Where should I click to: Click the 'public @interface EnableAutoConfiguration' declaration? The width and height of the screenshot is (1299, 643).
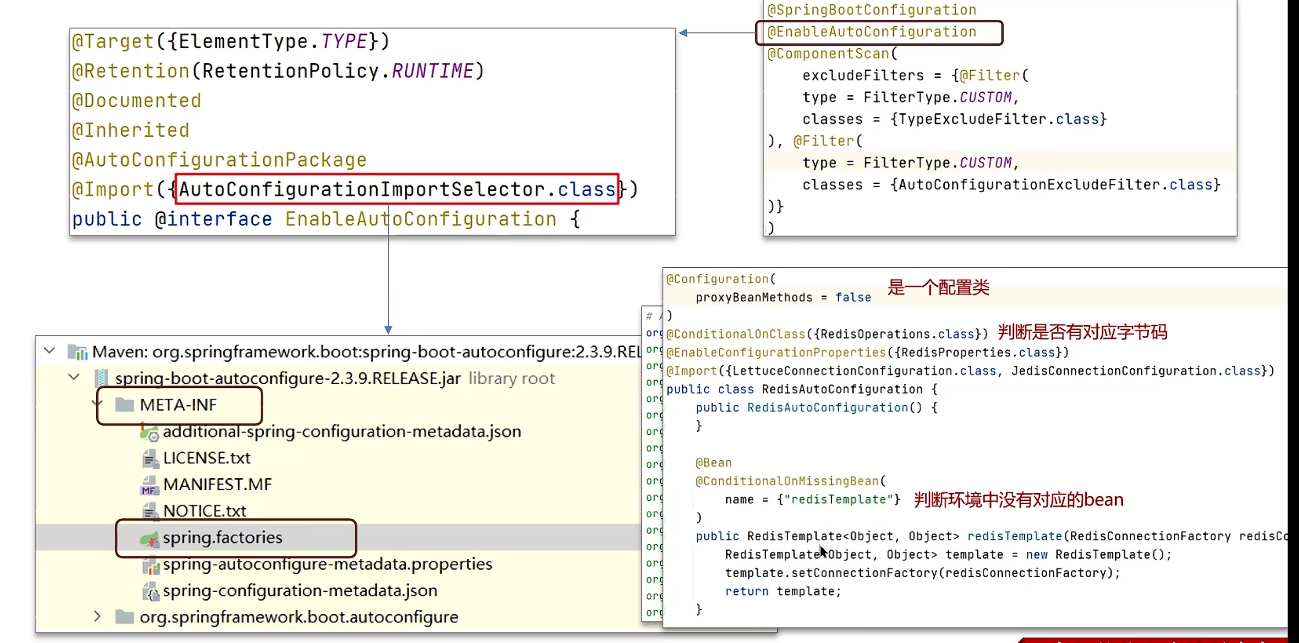(325, 219)
